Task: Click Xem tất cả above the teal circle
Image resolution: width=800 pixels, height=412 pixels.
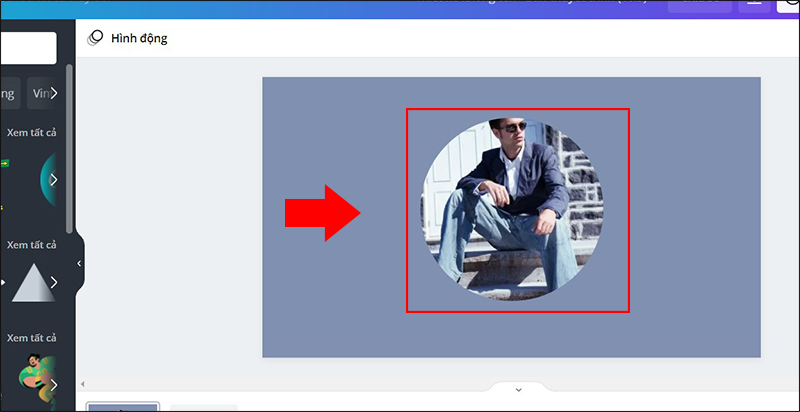Action: [x=31, y=133]
